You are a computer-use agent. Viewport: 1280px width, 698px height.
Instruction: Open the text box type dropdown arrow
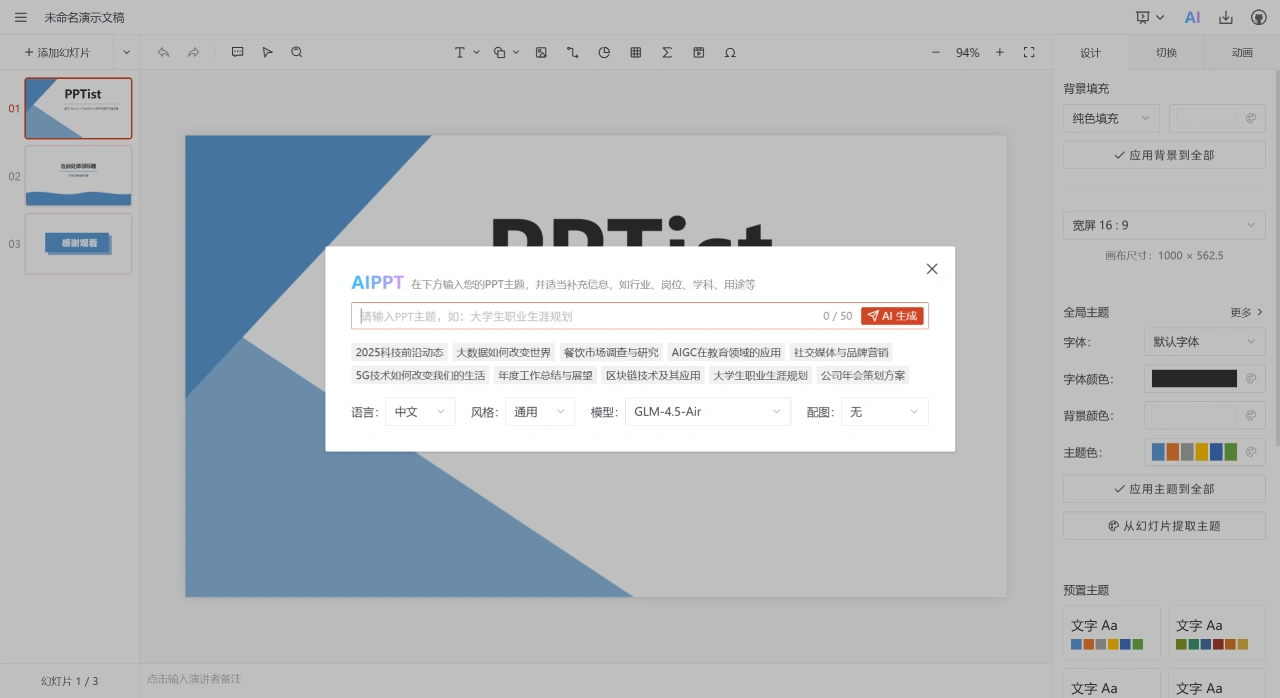(476, 52)
